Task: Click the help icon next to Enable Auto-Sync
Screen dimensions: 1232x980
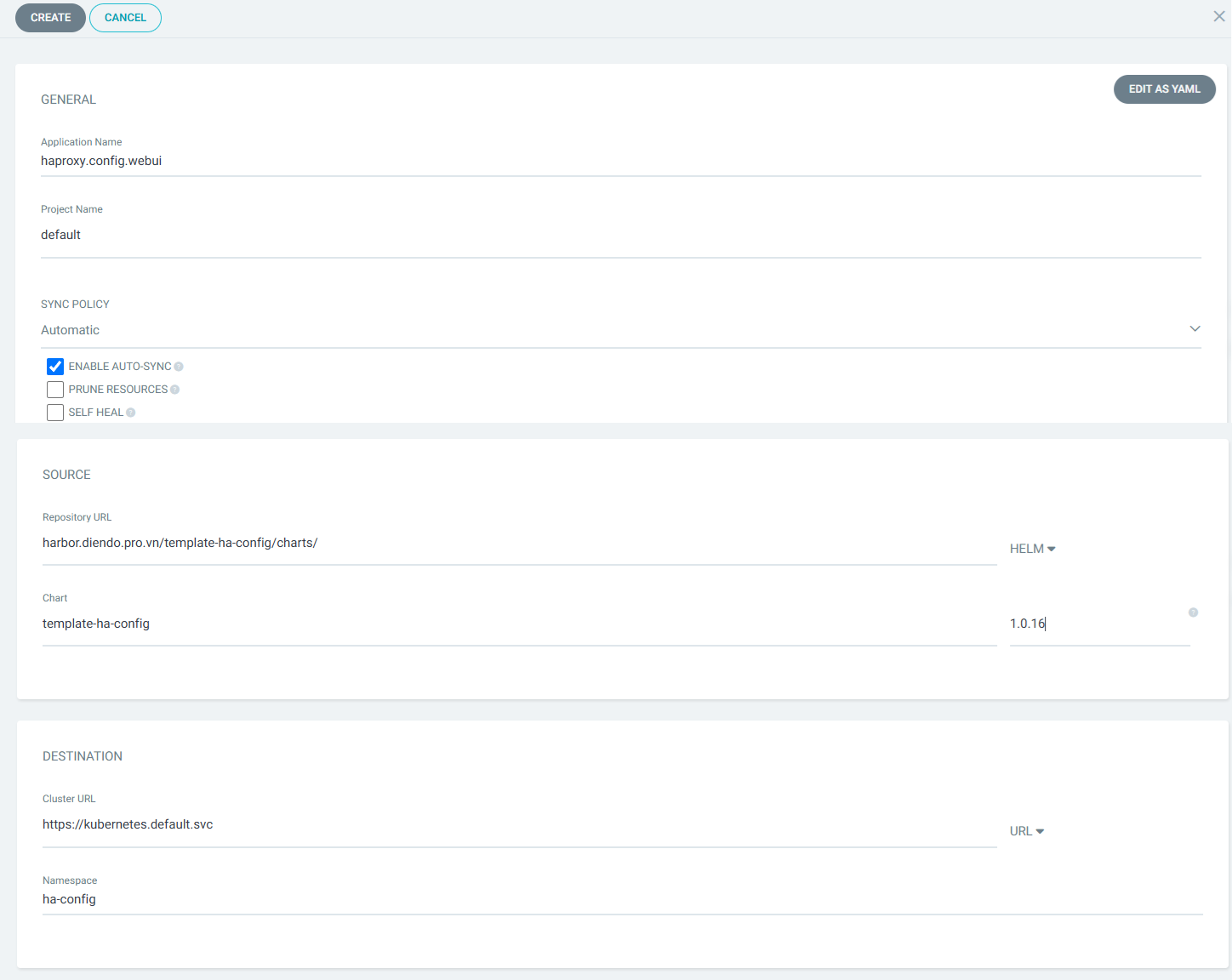Action: [x=179, y=367]
